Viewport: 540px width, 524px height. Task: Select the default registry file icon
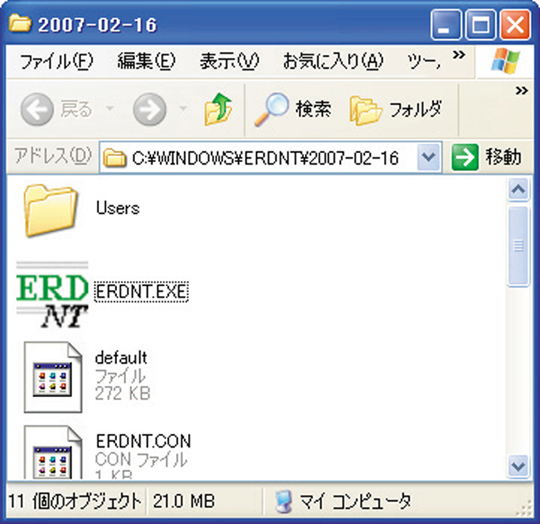coord(53,377)
